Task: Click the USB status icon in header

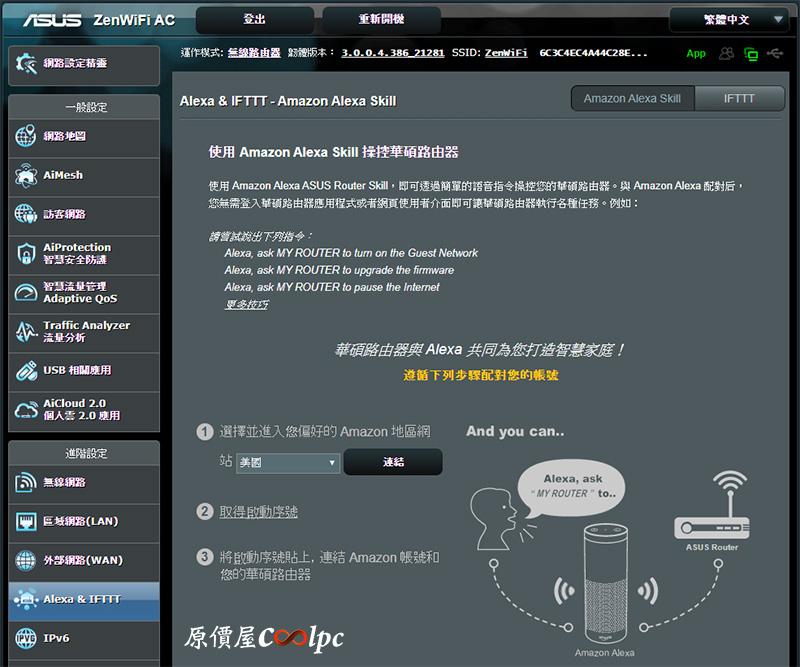Action: 774,53
